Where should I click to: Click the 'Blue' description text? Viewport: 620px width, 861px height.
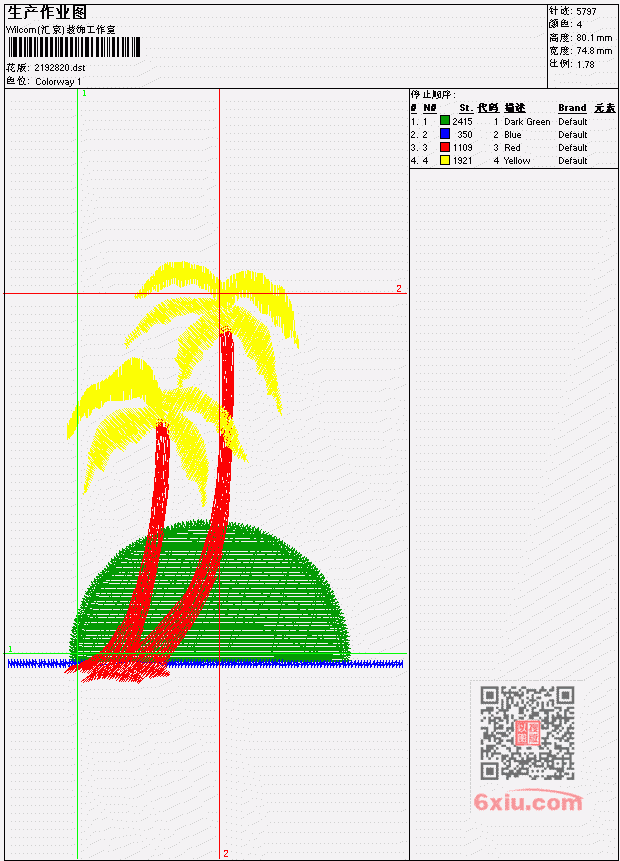(512, 135)
